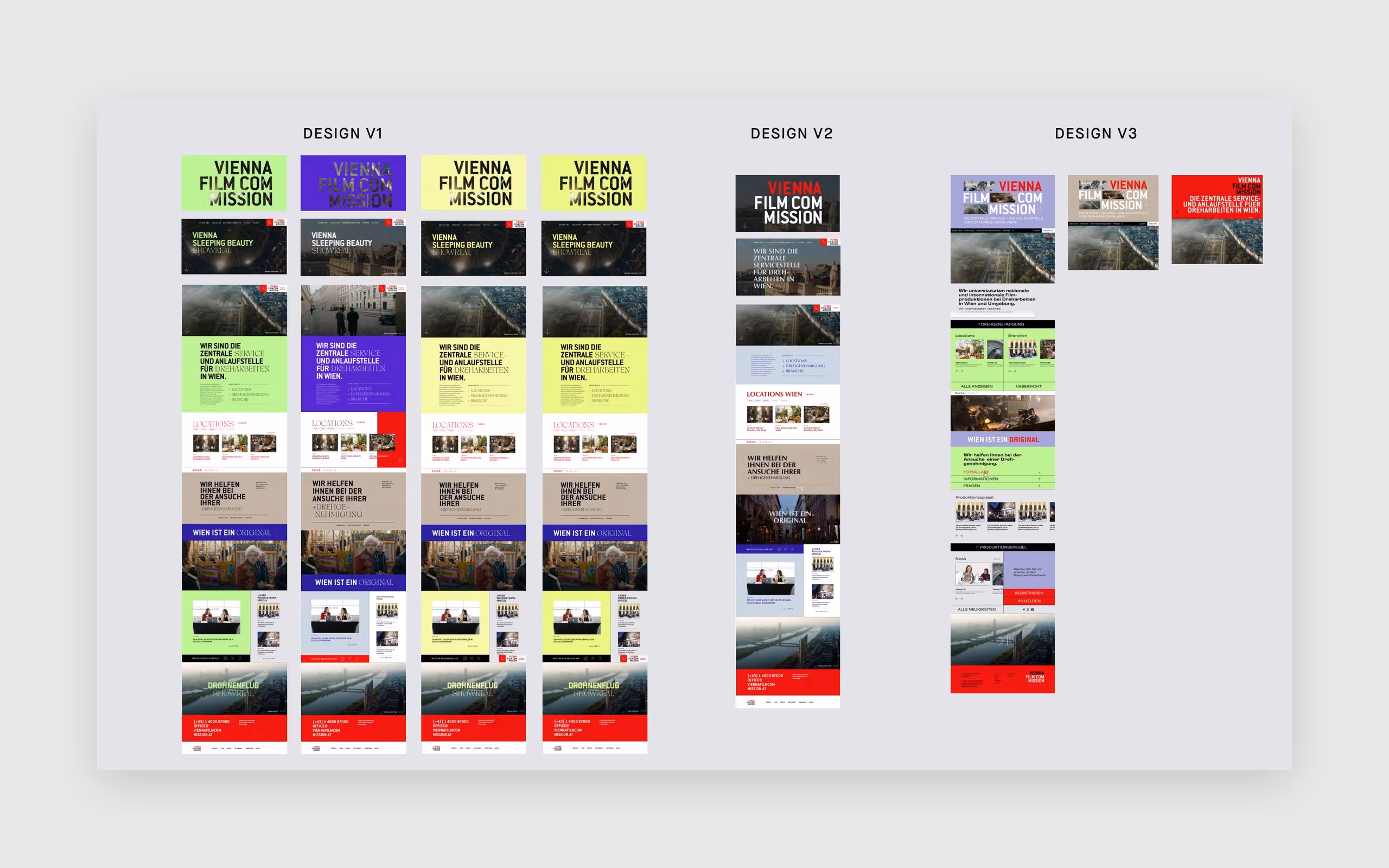1389x868 pixels.
Task: Click the DESIGN V2 heading
Action: (792, 134)
